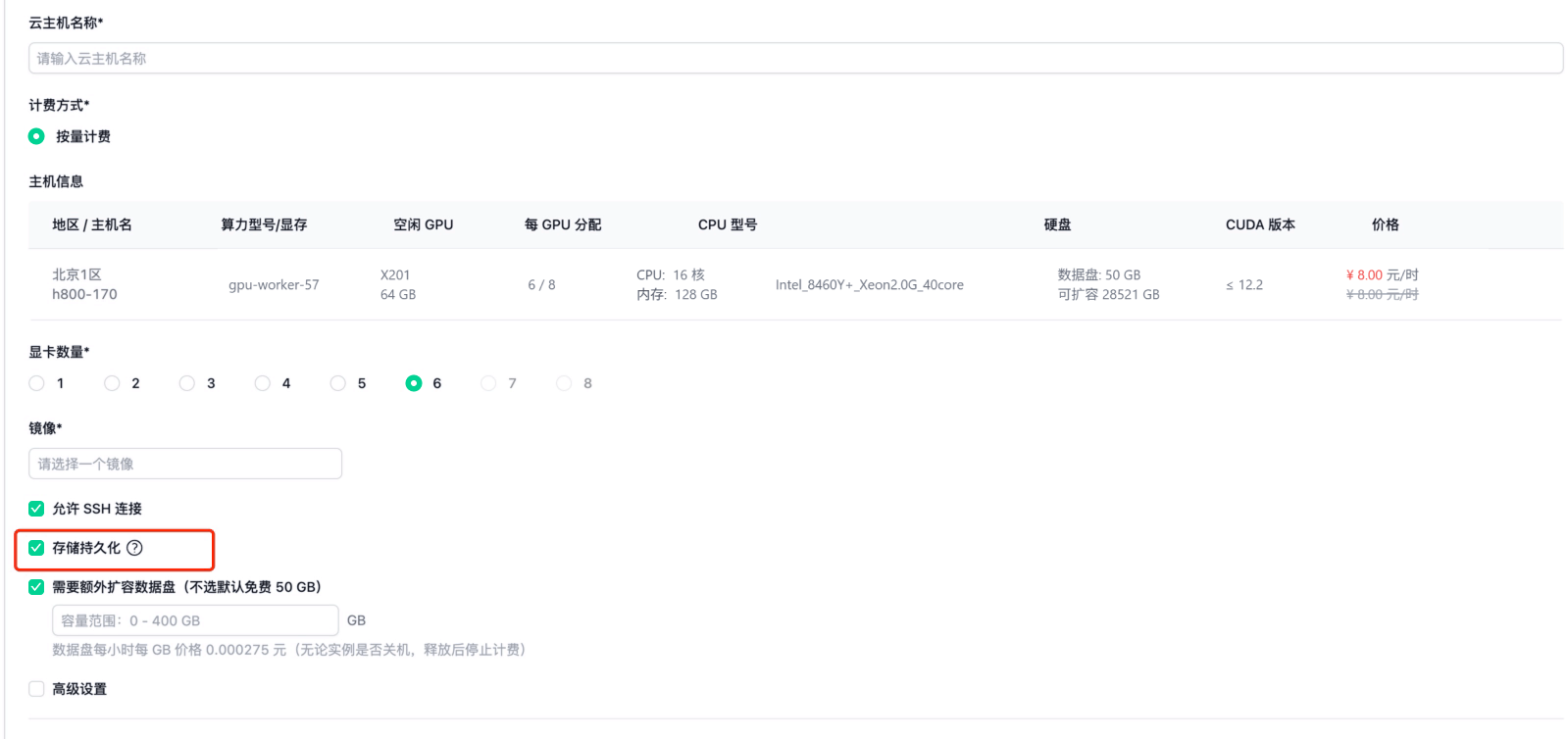
Task: Open the 请选择一个镜像 dropdown
Action: pos(185,464)
